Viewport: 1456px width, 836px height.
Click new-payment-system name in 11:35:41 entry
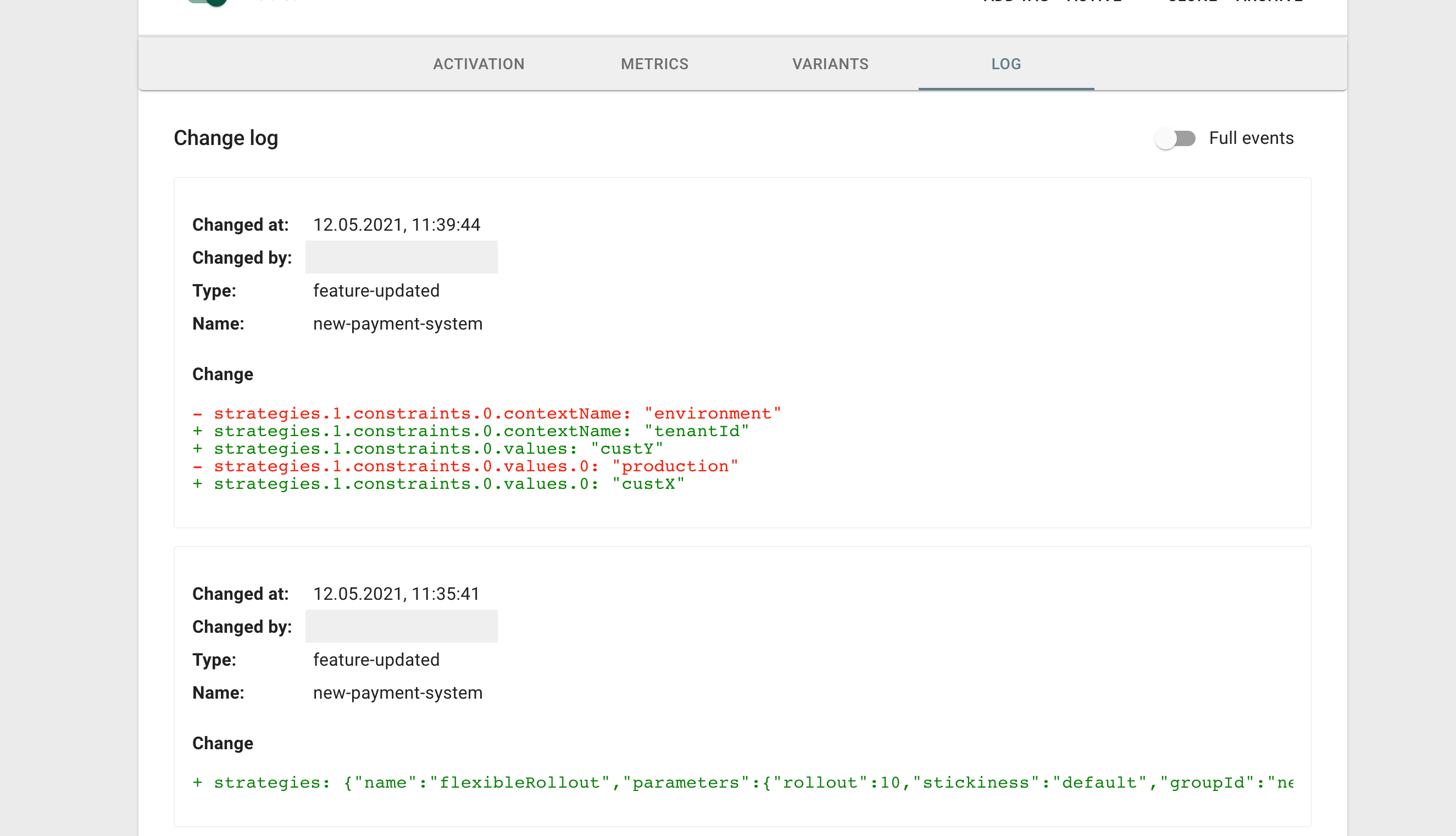tap(397, 693)
